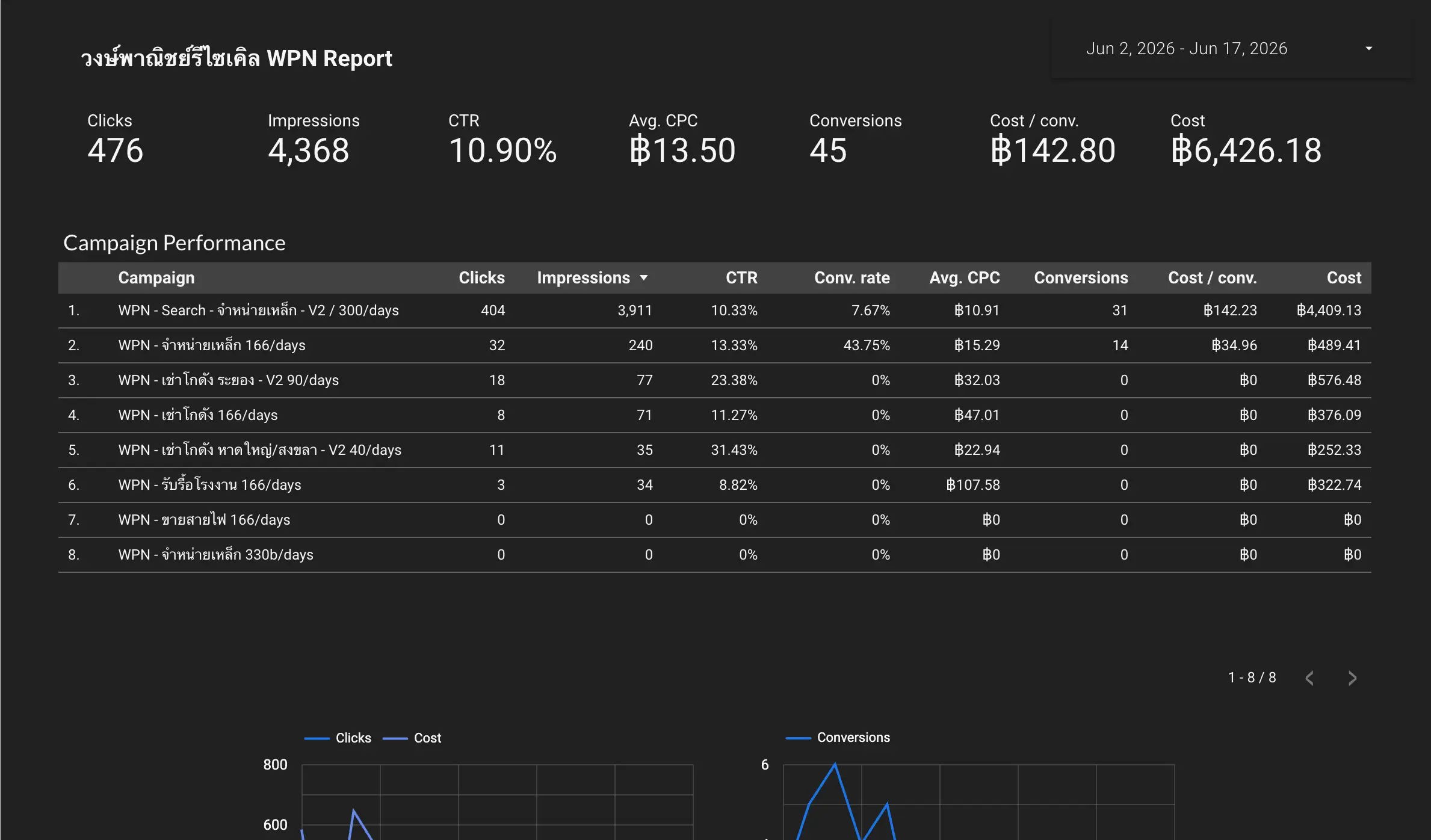Click cost cell ฿489.41
Image resolution: width=1431 pixels, height=840 pixels.
point(1334,345)
